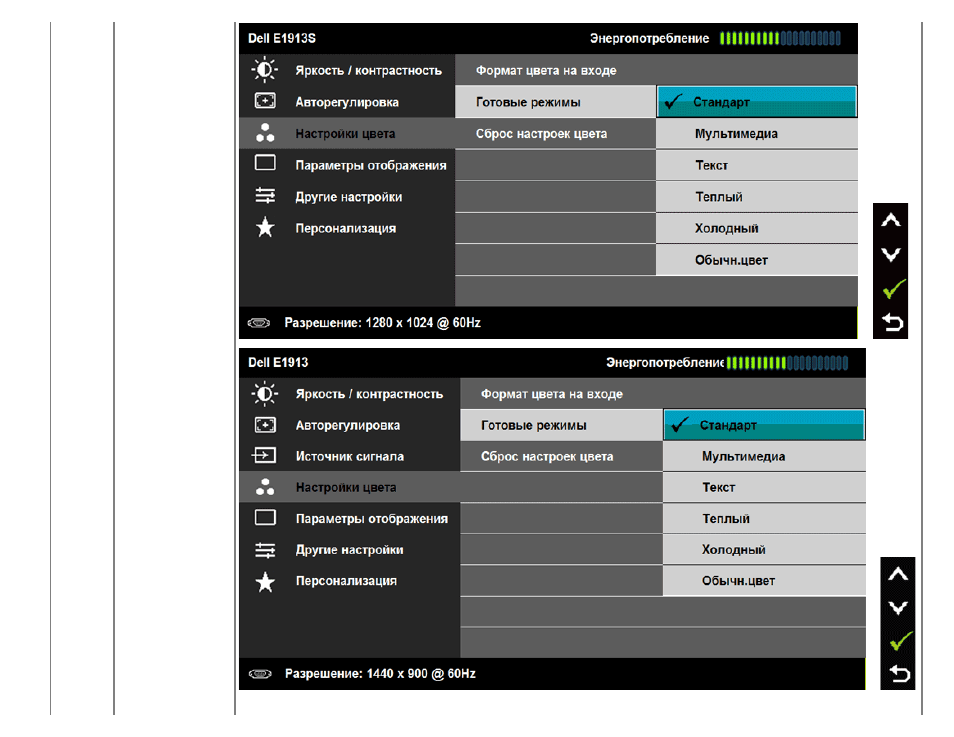Click brightness/contrast sun icon in E1913 menu
Viewport: 954px width, 737px height.
pos(265,394)
